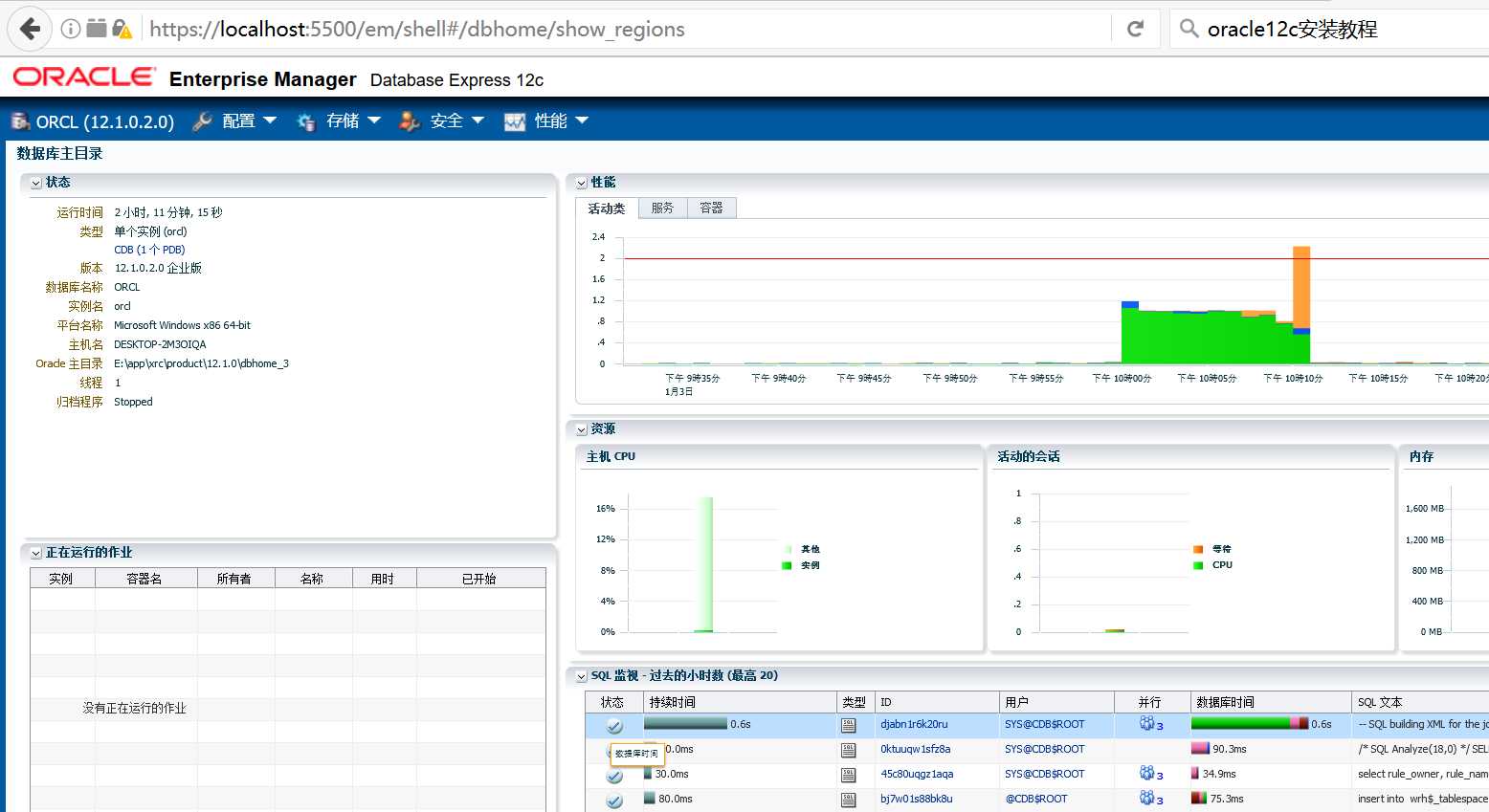Click SQL type icon in bj7w01s88bk8u row

click(x=848, y=800)
